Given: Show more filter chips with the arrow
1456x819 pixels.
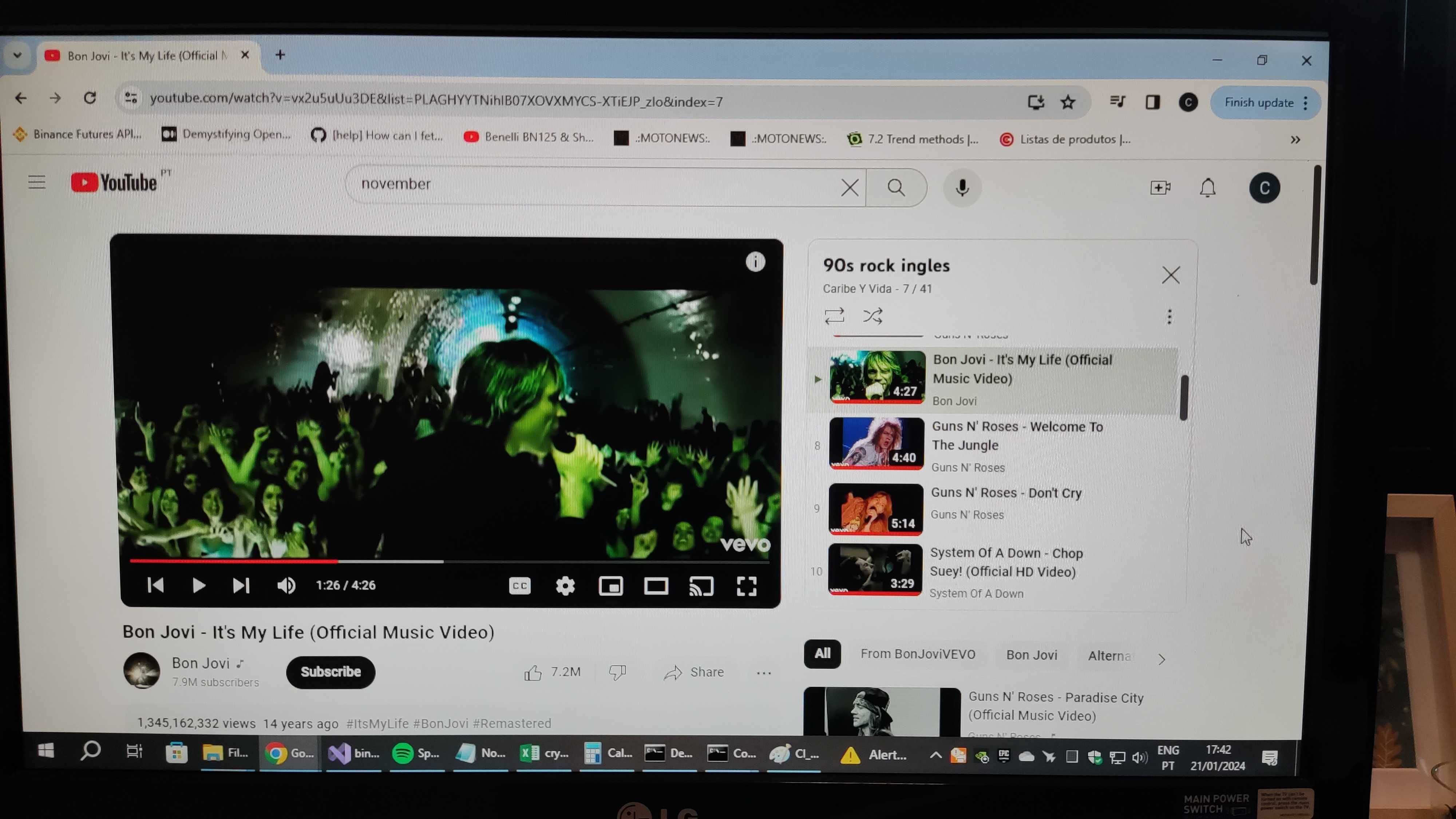Looking at the screenshot, I should pos(1162,659).
